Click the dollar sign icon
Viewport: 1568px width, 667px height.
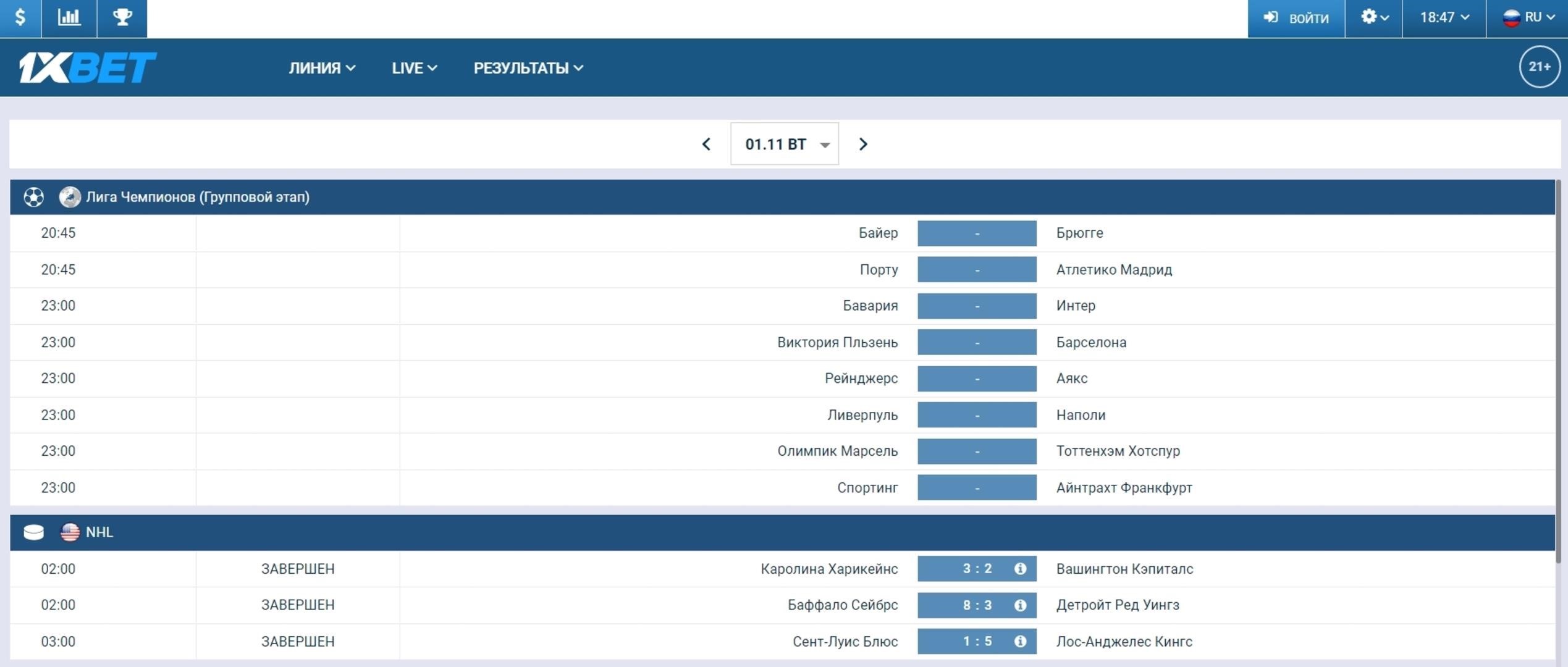coord(20,18)
